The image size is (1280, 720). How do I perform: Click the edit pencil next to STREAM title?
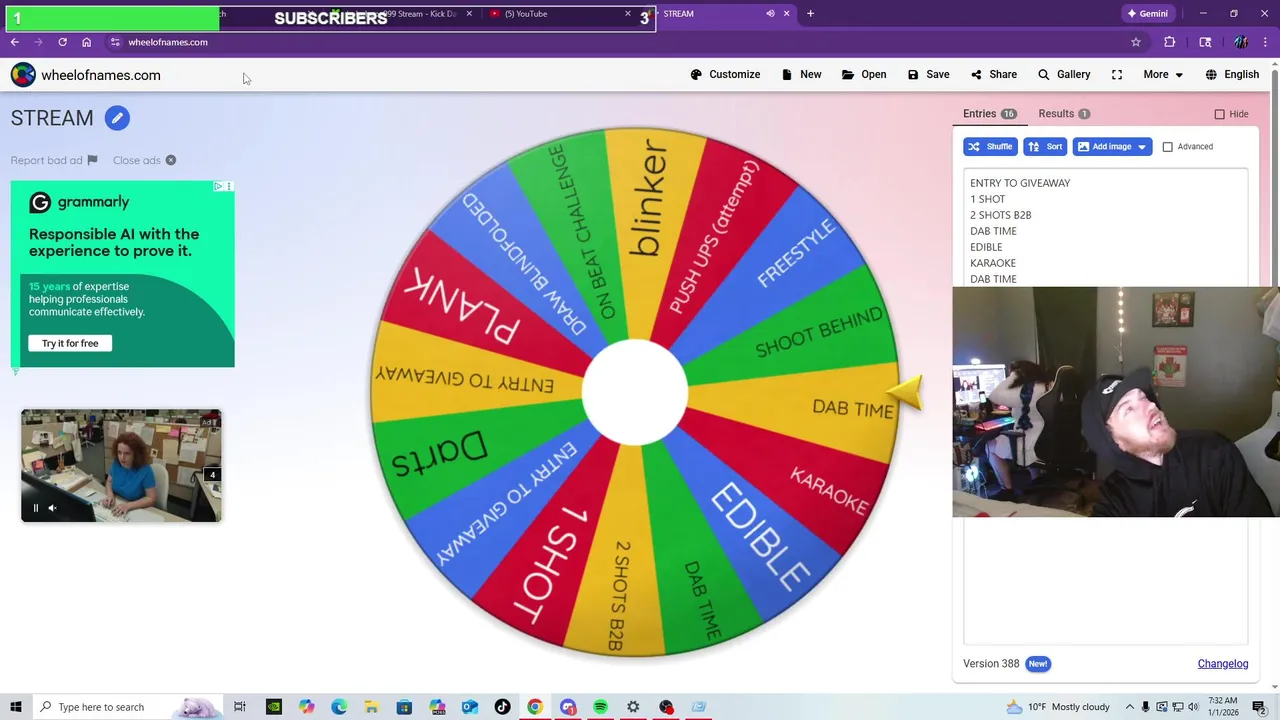(x=117, y=118)
